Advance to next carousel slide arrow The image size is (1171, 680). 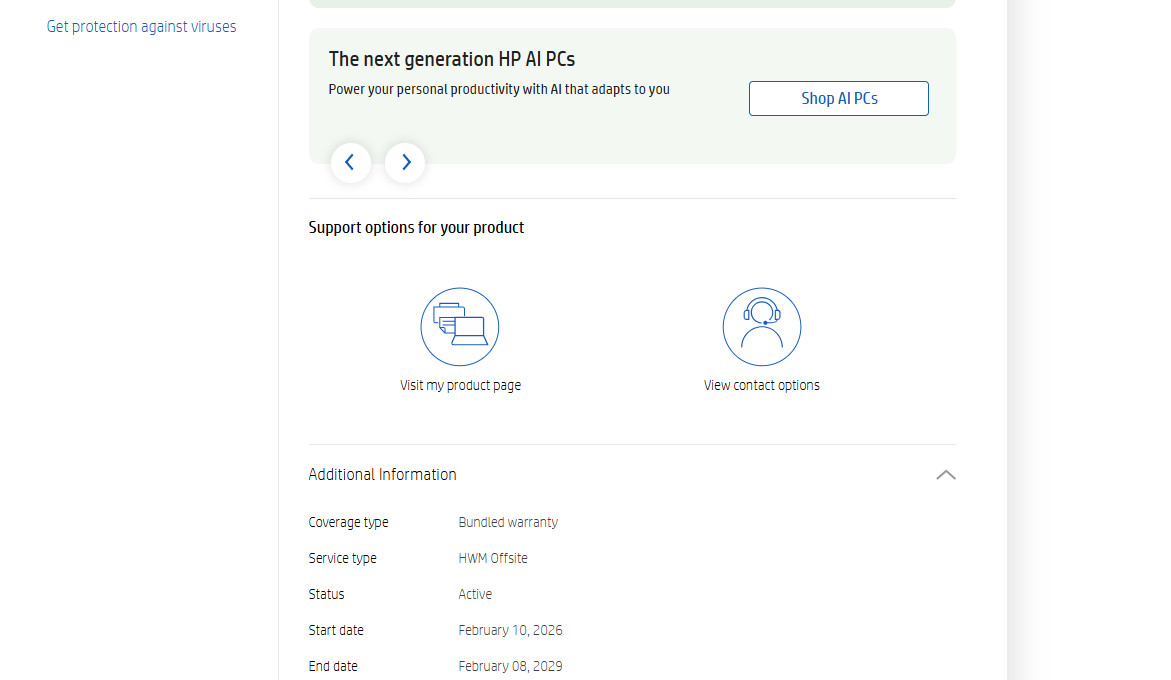pyautogui.click(x=405, y=163)
